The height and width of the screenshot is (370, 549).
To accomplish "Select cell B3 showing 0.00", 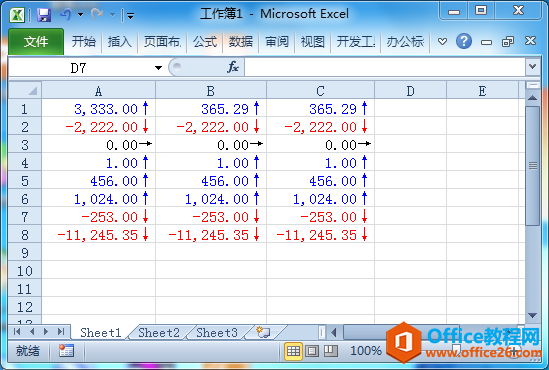I will pos(211,145).
